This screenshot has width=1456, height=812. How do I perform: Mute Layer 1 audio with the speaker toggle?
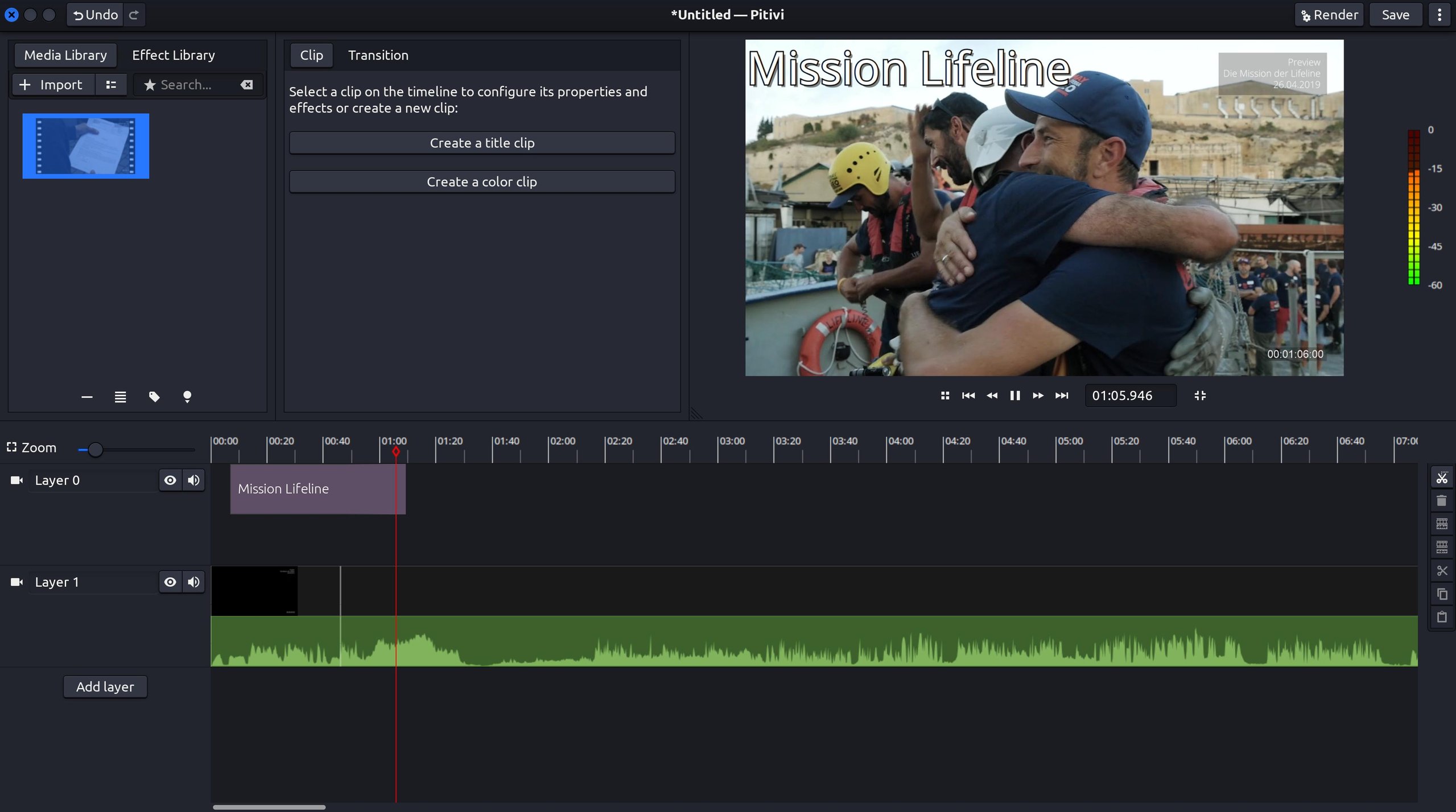[x=193, y=582]
